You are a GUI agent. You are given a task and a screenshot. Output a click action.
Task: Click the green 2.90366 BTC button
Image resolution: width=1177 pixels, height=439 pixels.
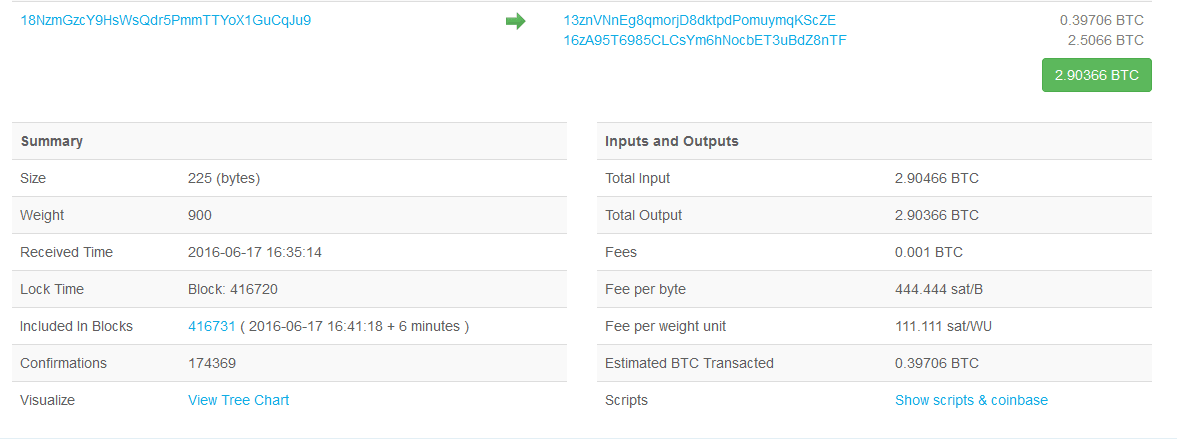pos(1096,75)
